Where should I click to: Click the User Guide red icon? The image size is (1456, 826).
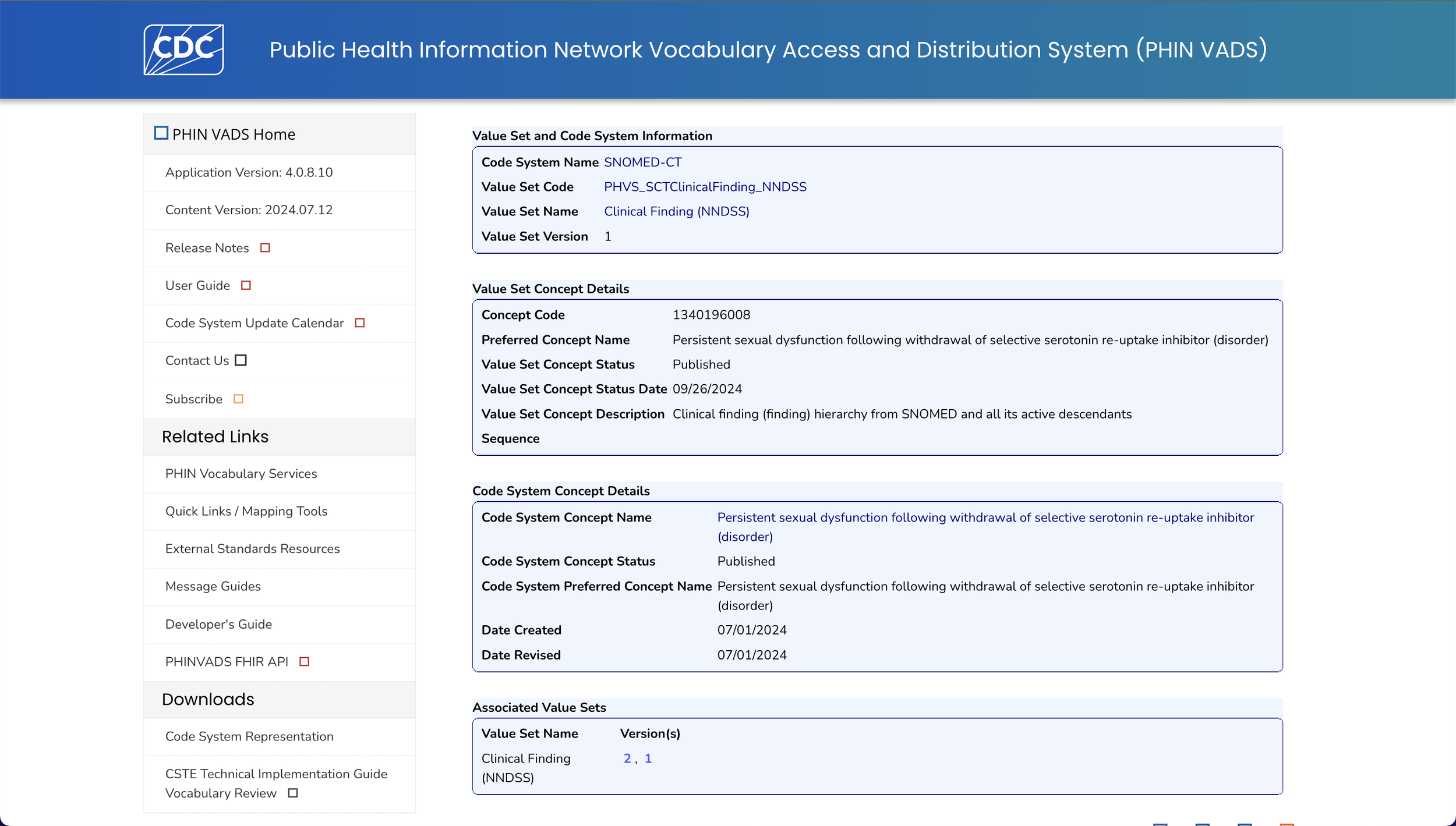[246, 285]
